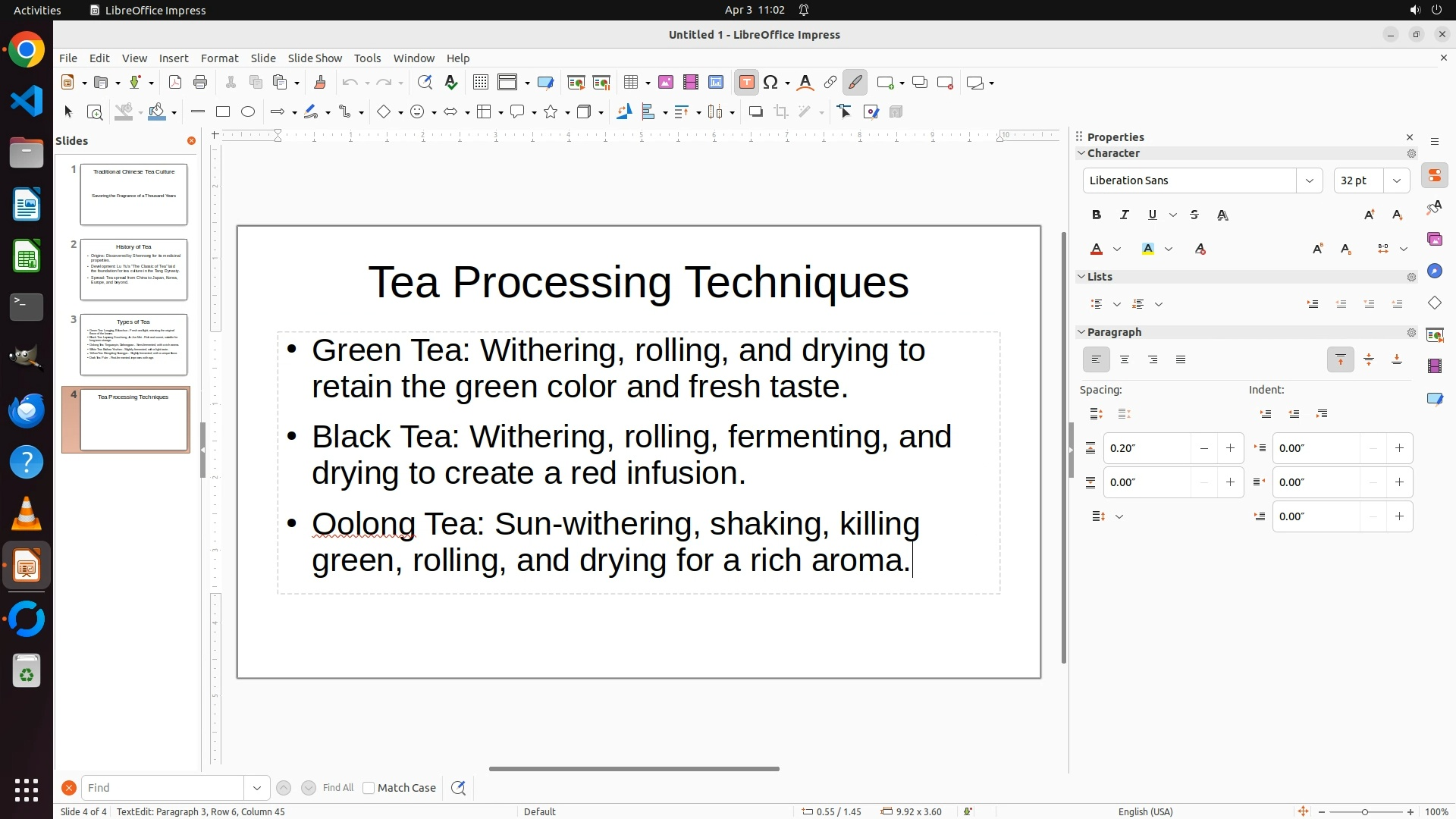The height and width of the screenshot is (819, 1456).
Task: Click the Export as PDF icon
Action: pos(175,83)
